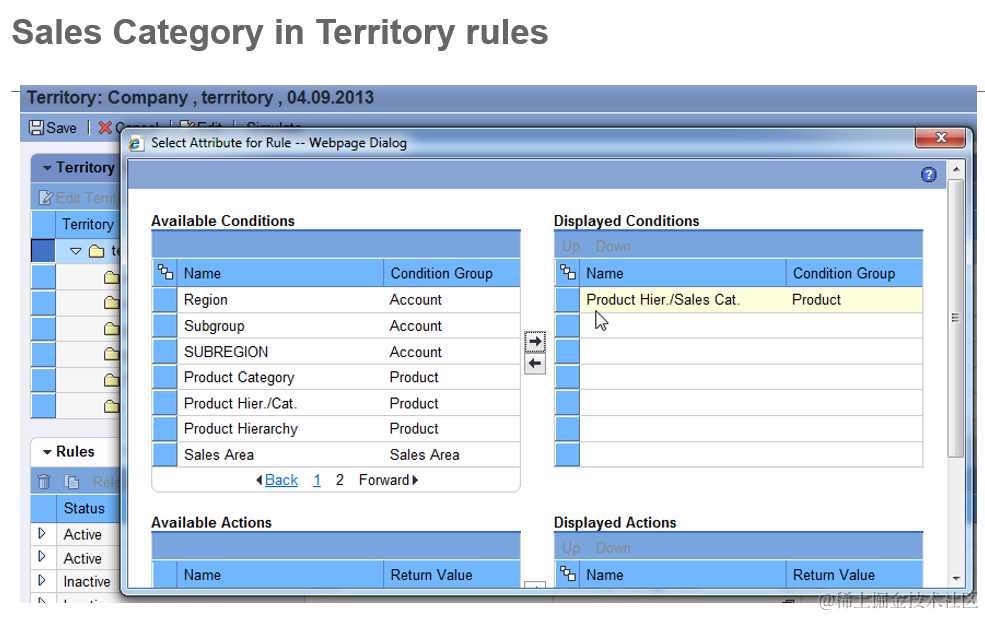Click page 2 in Available Conditions pager
The image size is (985, 617).
(340, 480)
